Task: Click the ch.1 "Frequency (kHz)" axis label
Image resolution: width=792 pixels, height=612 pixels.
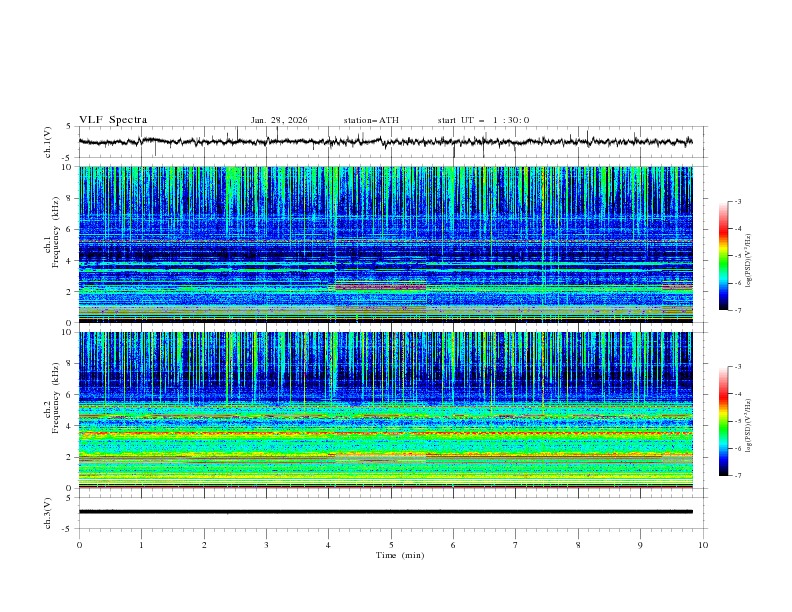Action: [56, 230]
